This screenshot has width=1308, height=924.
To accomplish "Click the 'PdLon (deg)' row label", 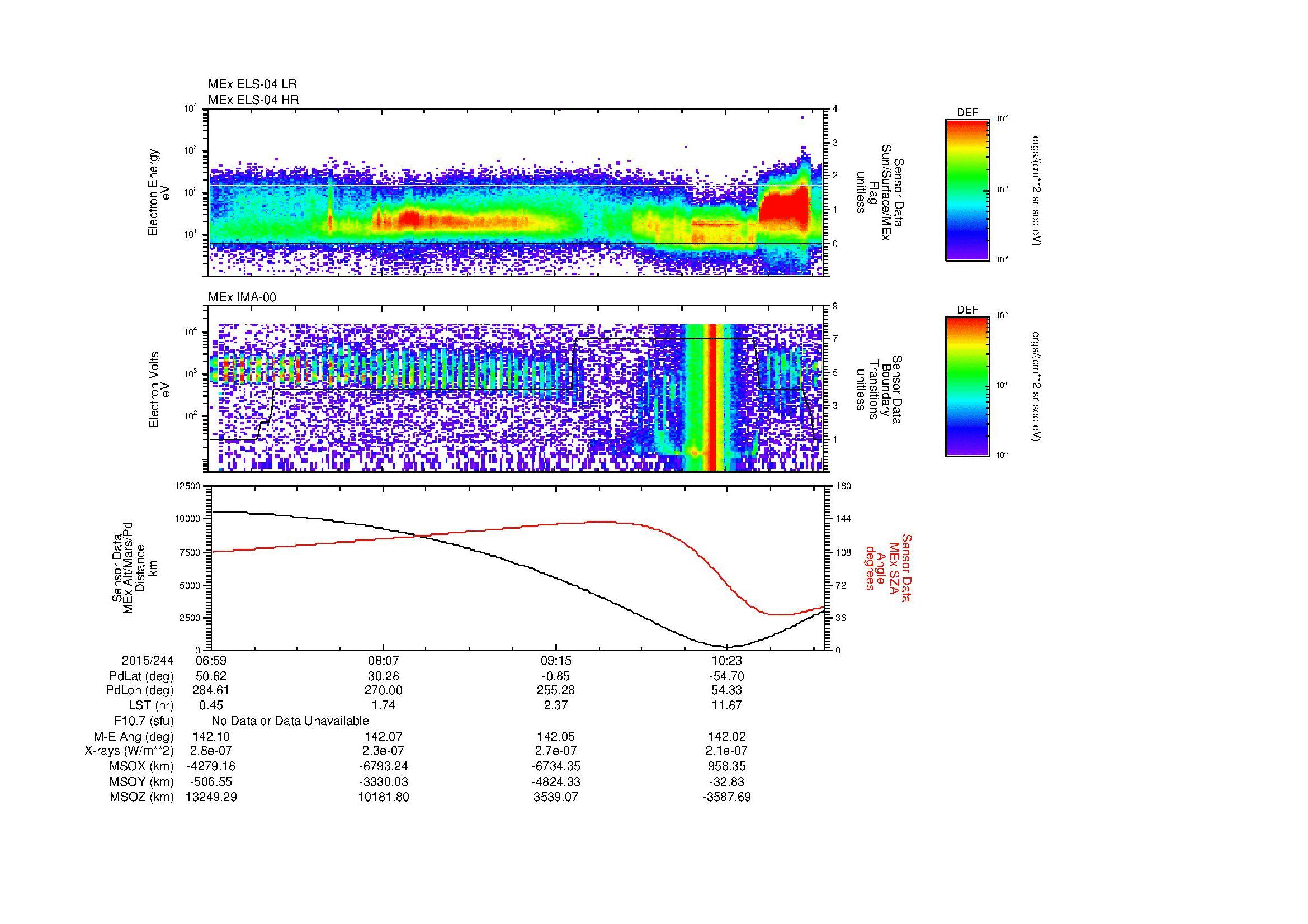I will point(140,690).
